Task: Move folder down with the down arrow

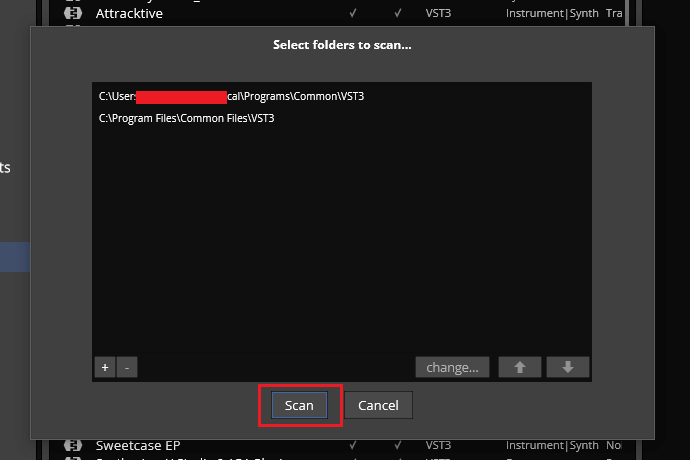Action: [568, 367]
